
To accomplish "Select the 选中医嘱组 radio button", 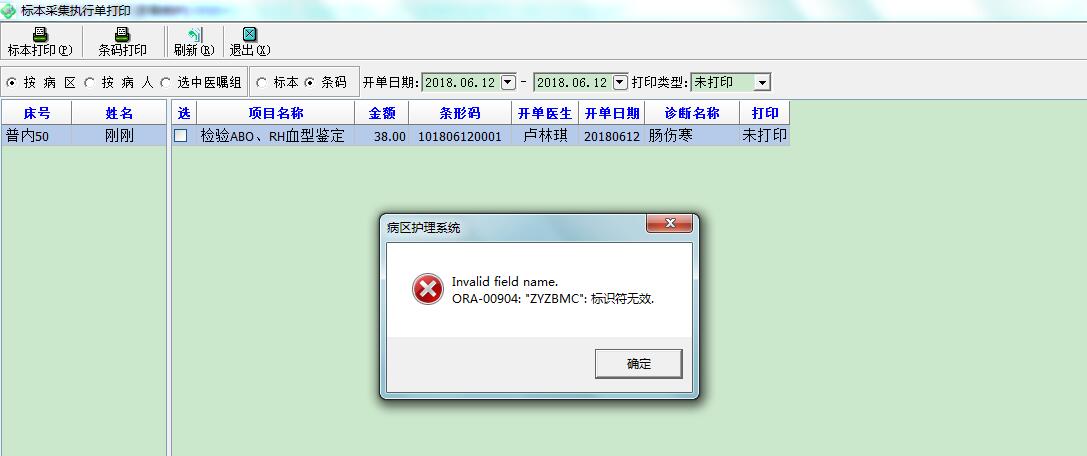I will click(x=165, y=82).
